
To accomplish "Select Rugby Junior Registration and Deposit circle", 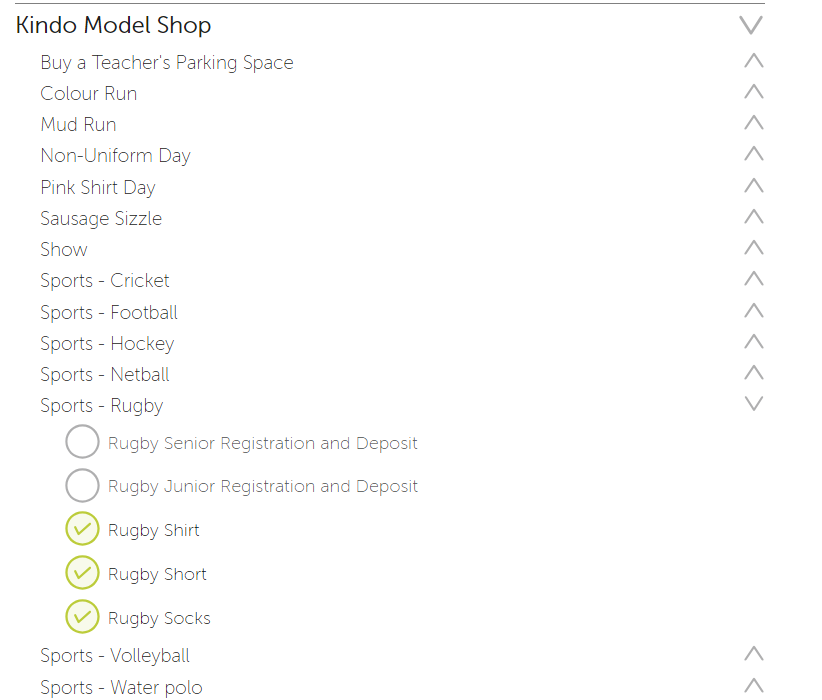I will click(x=82, y=485).
